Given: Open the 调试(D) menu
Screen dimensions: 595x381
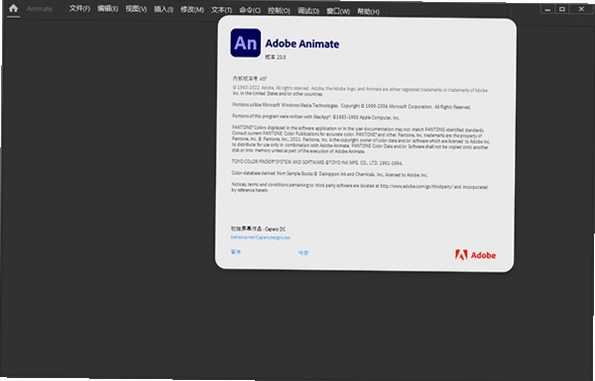Looking at the screenshot, I should (308, 11).
